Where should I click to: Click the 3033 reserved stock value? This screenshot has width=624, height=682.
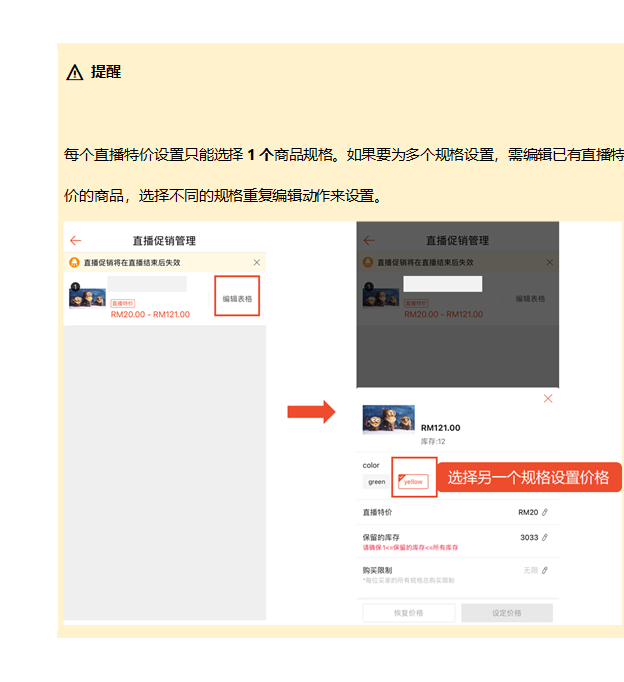529,538
